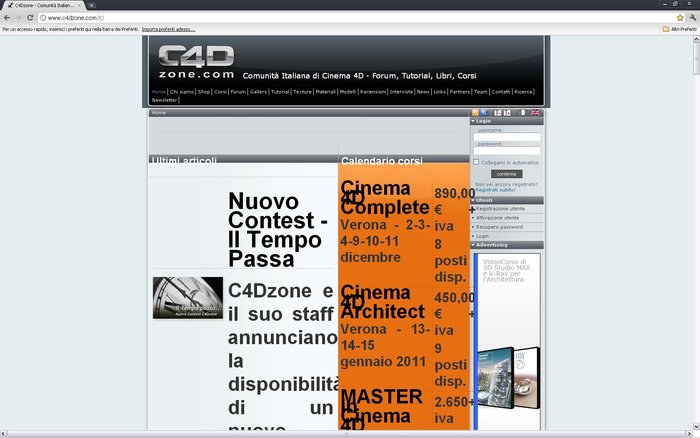
Task: Open the Gallery menu item
Action: click(258, 92)
